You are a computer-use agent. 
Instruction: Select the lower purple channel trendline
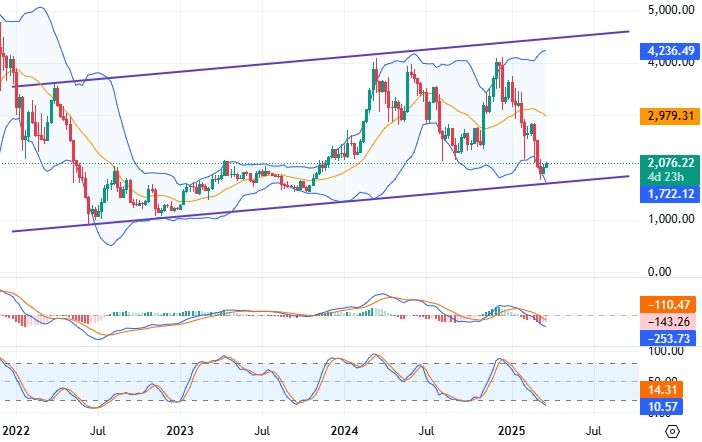click(x=321, y=204)
